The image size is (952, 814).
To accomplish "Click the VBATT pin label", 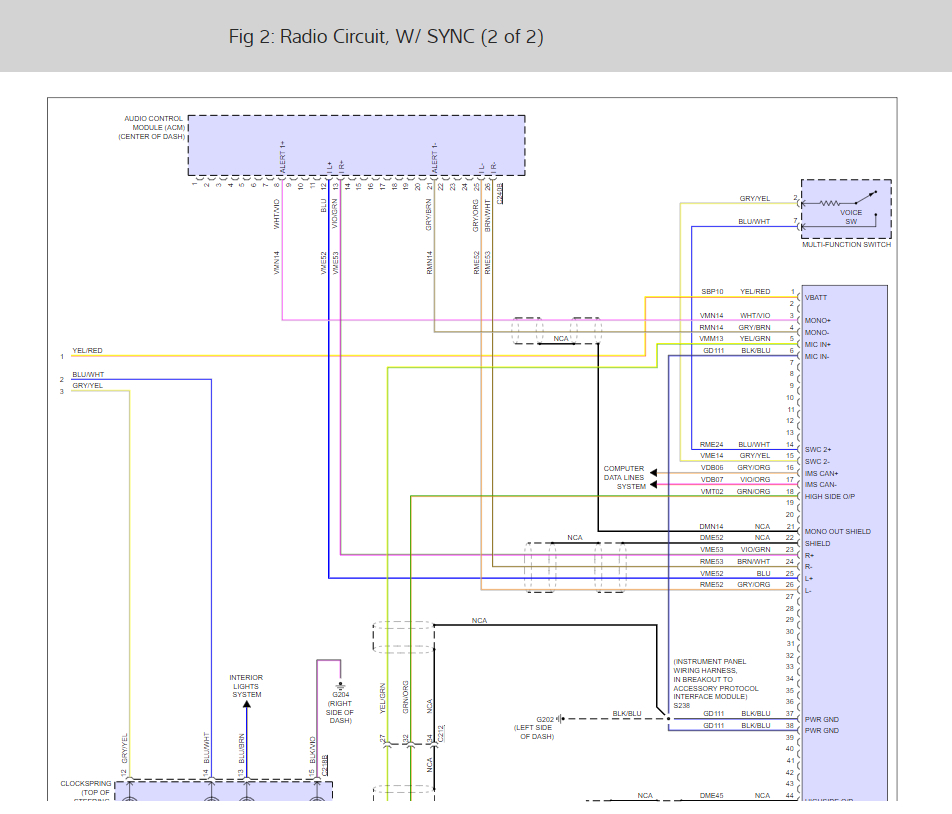I will coord(815,297).
